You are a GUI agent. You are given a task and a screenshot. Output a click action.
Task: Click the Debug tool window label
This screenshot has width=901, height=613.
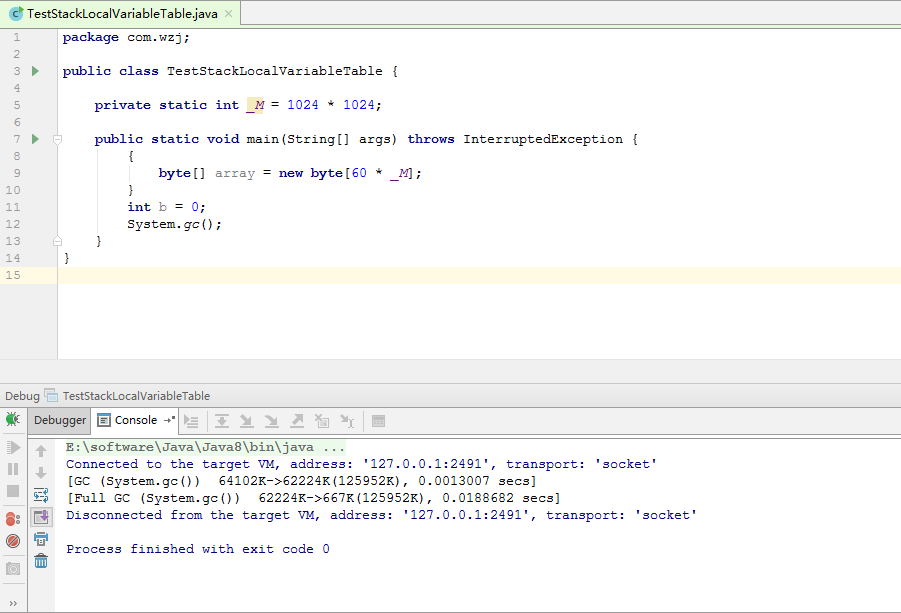pyautogui.click(x=22, y=396)
